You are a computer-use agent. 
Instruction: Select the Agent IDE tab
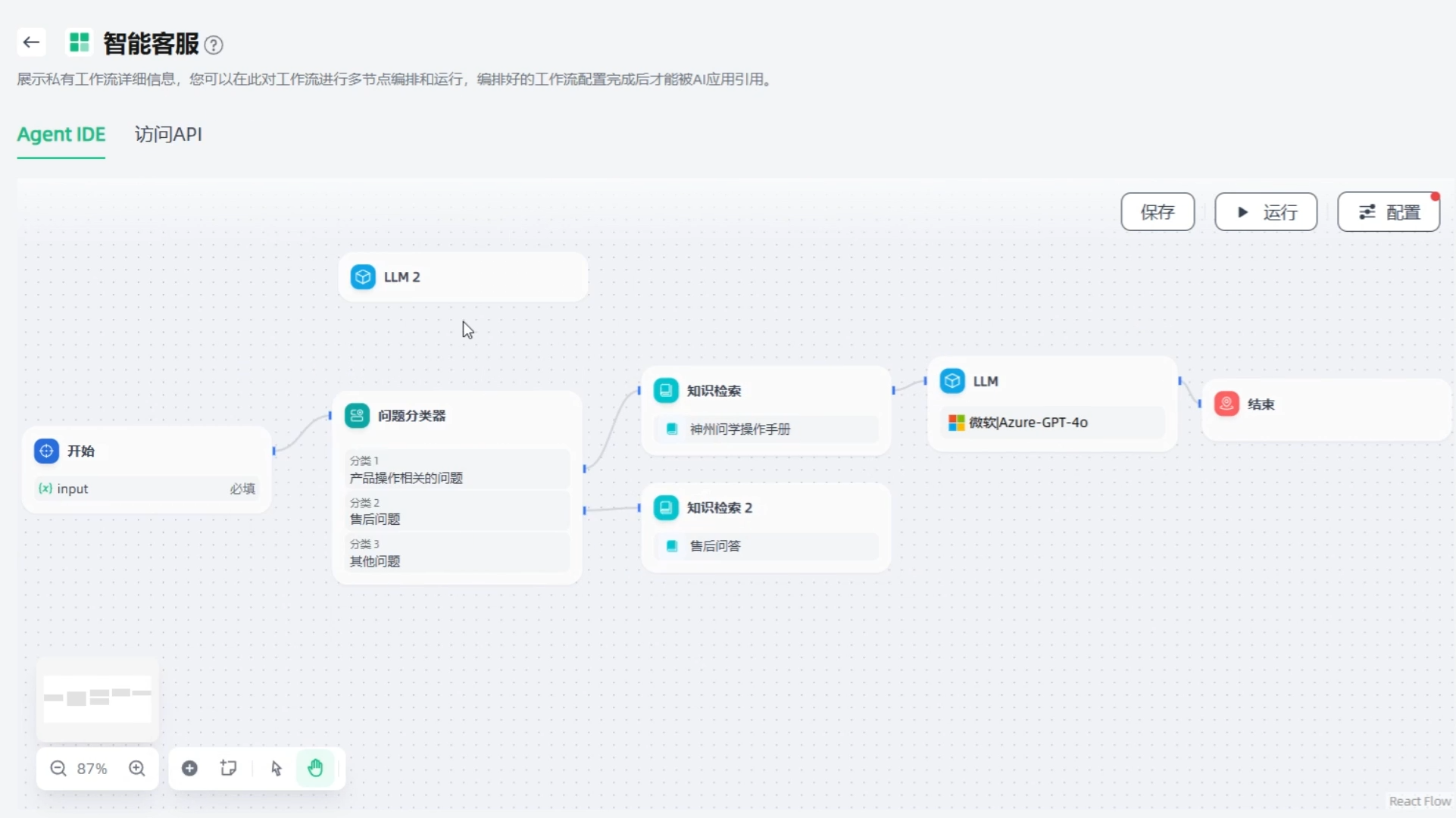[61, 134]
